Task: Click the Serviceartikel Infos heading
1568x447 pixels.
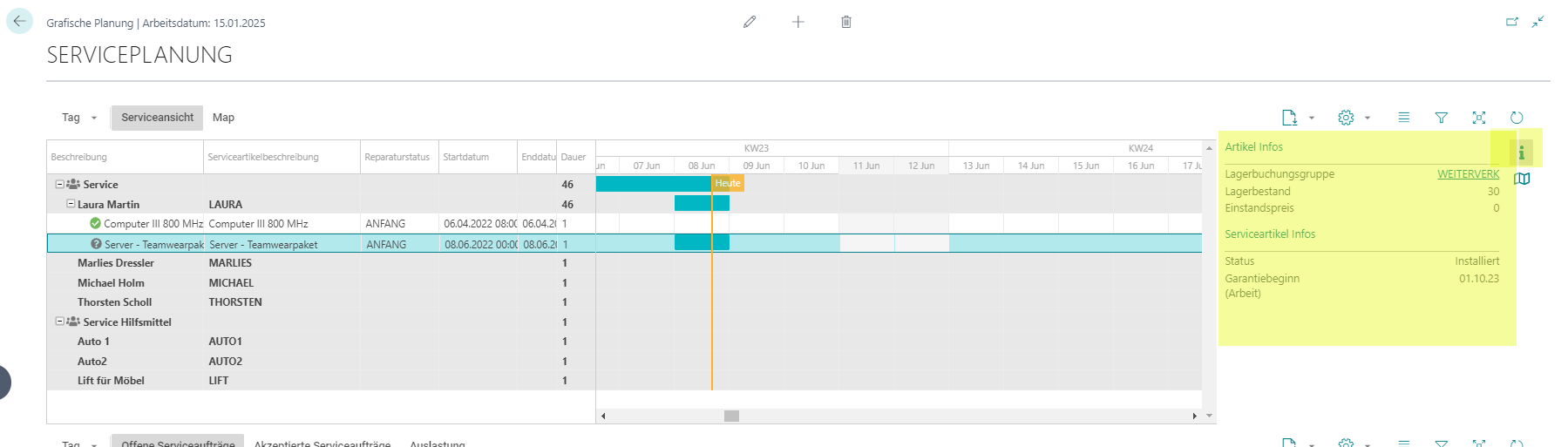Action: [1270, 234]
